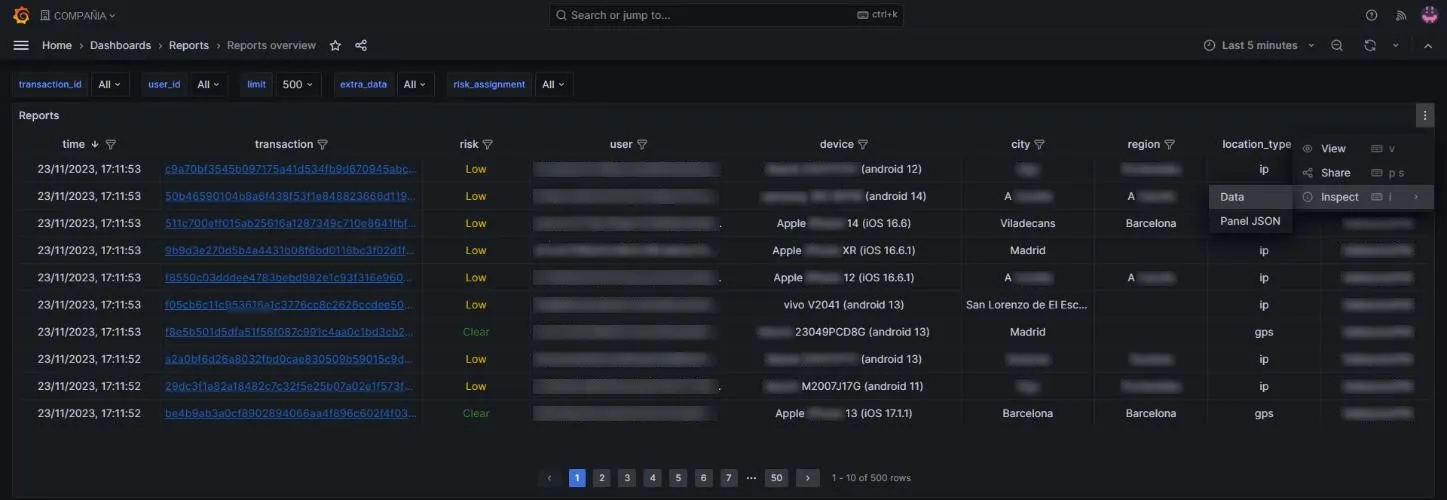
Task: Open the user profile avatar
Action: pyautogui.click(x=1428, y=15)
